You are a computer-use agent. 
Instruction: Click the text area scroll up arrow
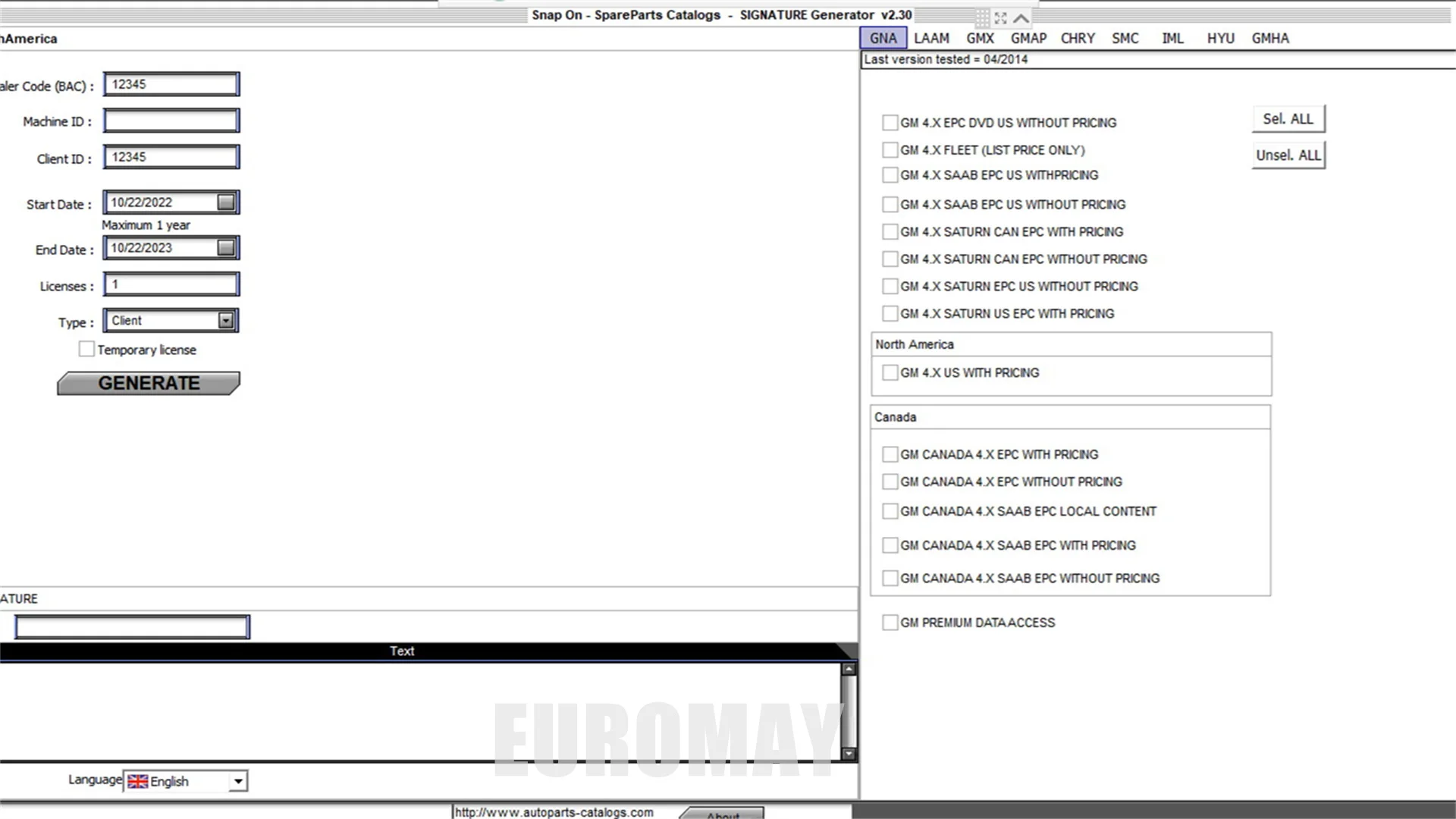(x=849, y=669)
